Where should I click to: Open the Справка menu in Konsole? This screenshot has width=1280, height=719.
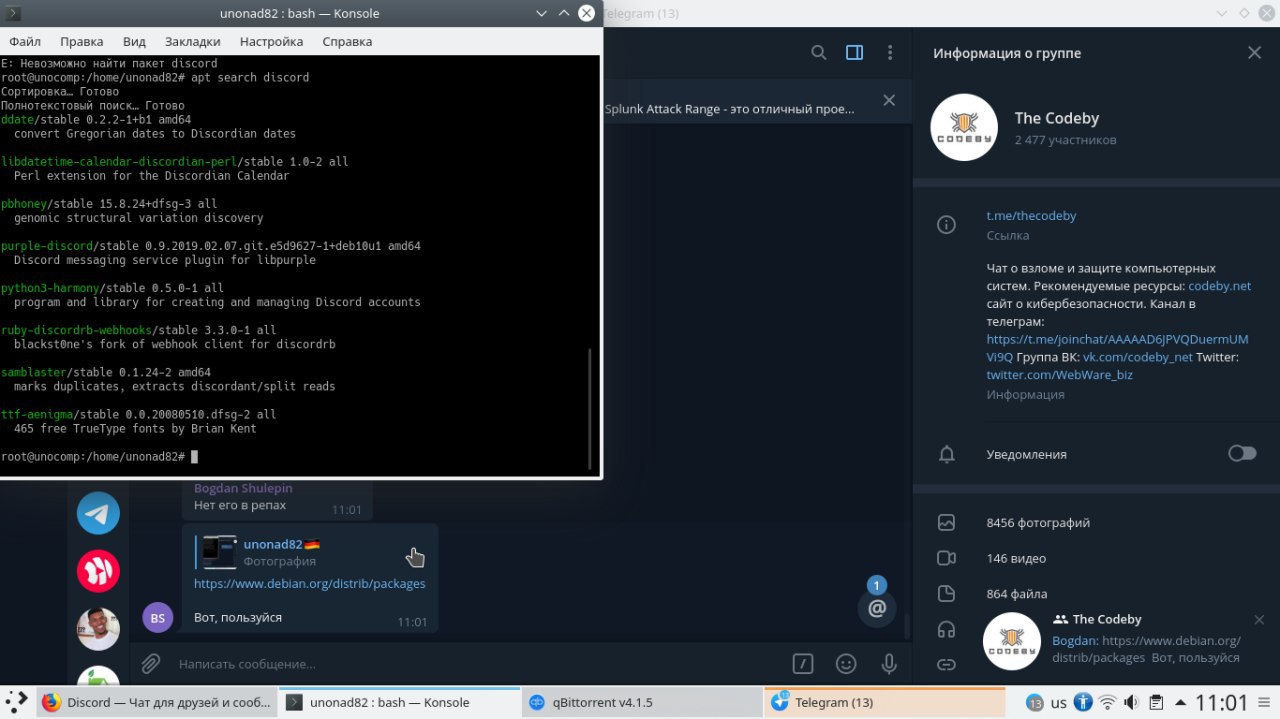[x=347, y=41]
